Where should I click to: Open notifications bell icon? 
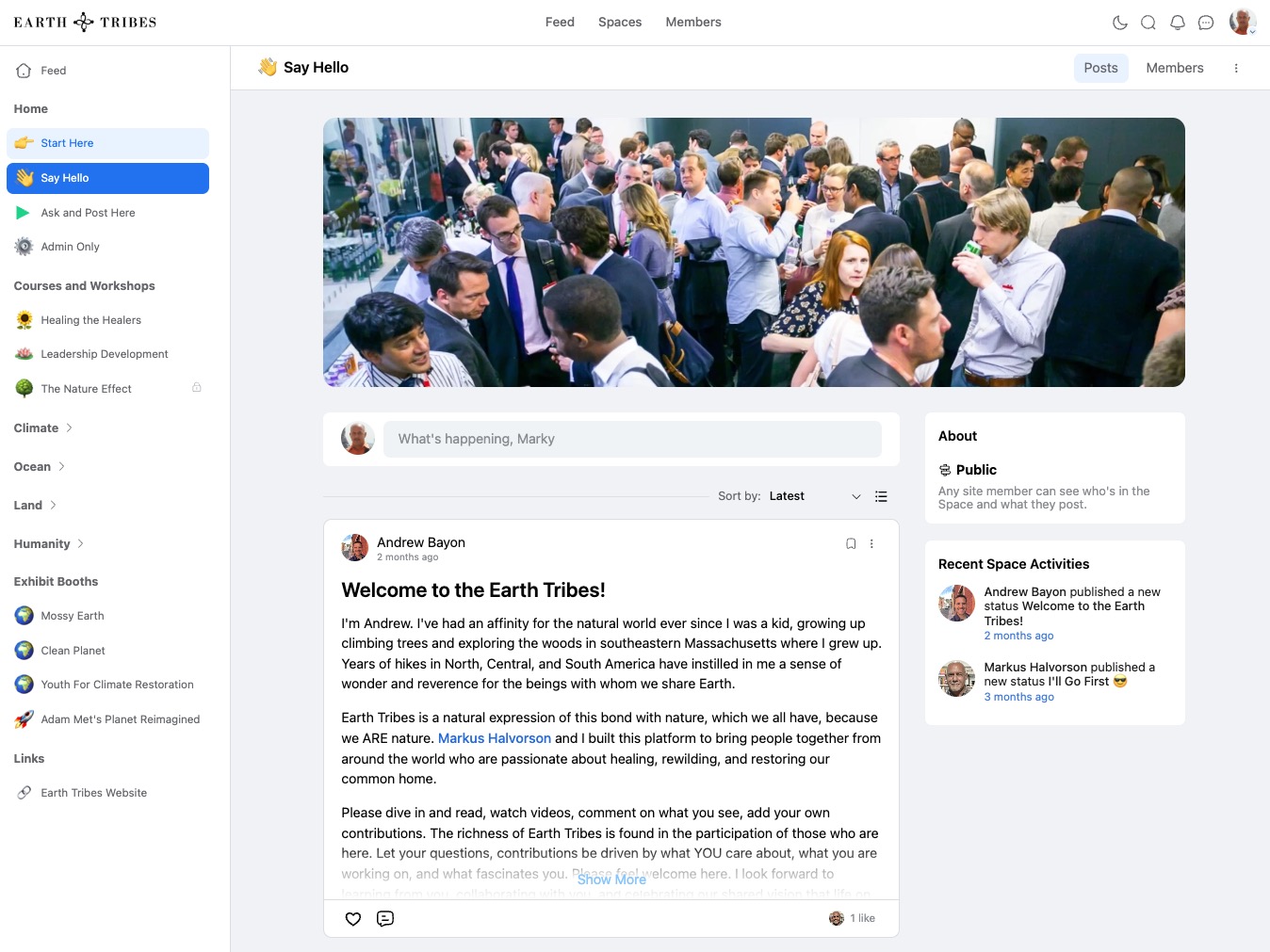pyautogui.click(x=1178, y=23)
